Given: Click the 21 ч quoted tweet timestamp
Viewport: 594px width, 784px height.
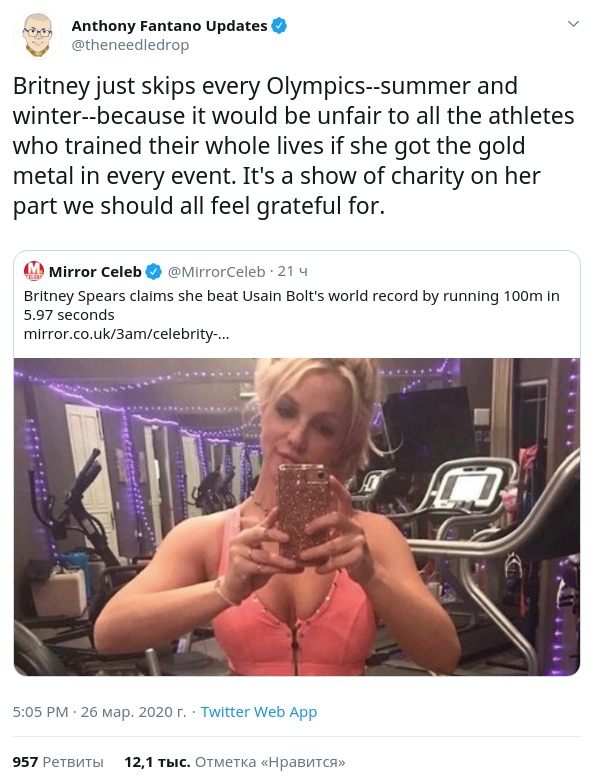Looking at the screenshot, I should click(292, 272).
